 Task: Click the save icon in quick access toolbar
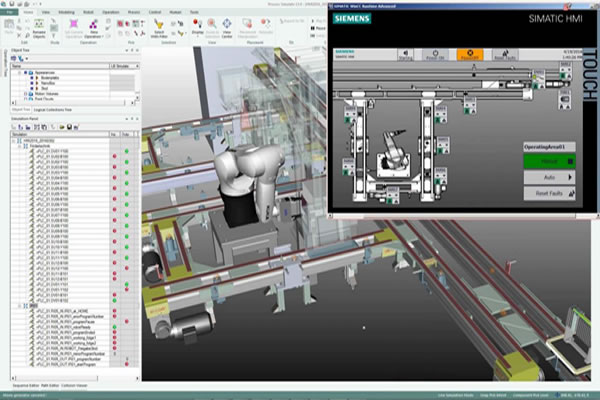[x=12, y=4]
